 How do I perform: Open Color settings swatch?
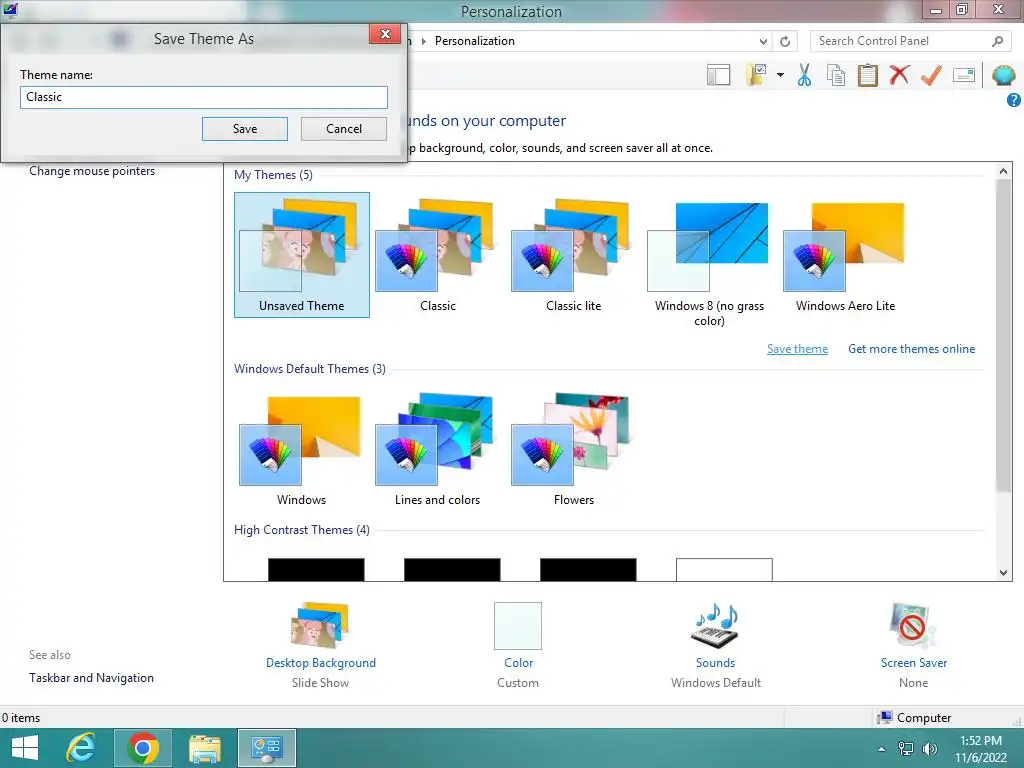pyautogui.click(x=518, y=626)
